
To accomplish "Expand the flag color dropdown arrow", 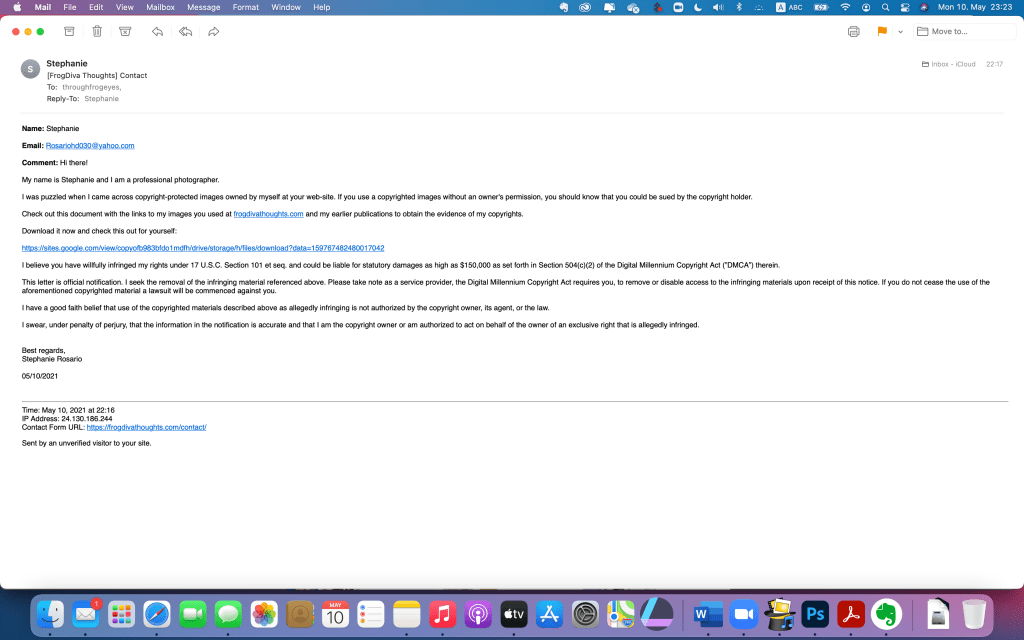I will (900, 32).
